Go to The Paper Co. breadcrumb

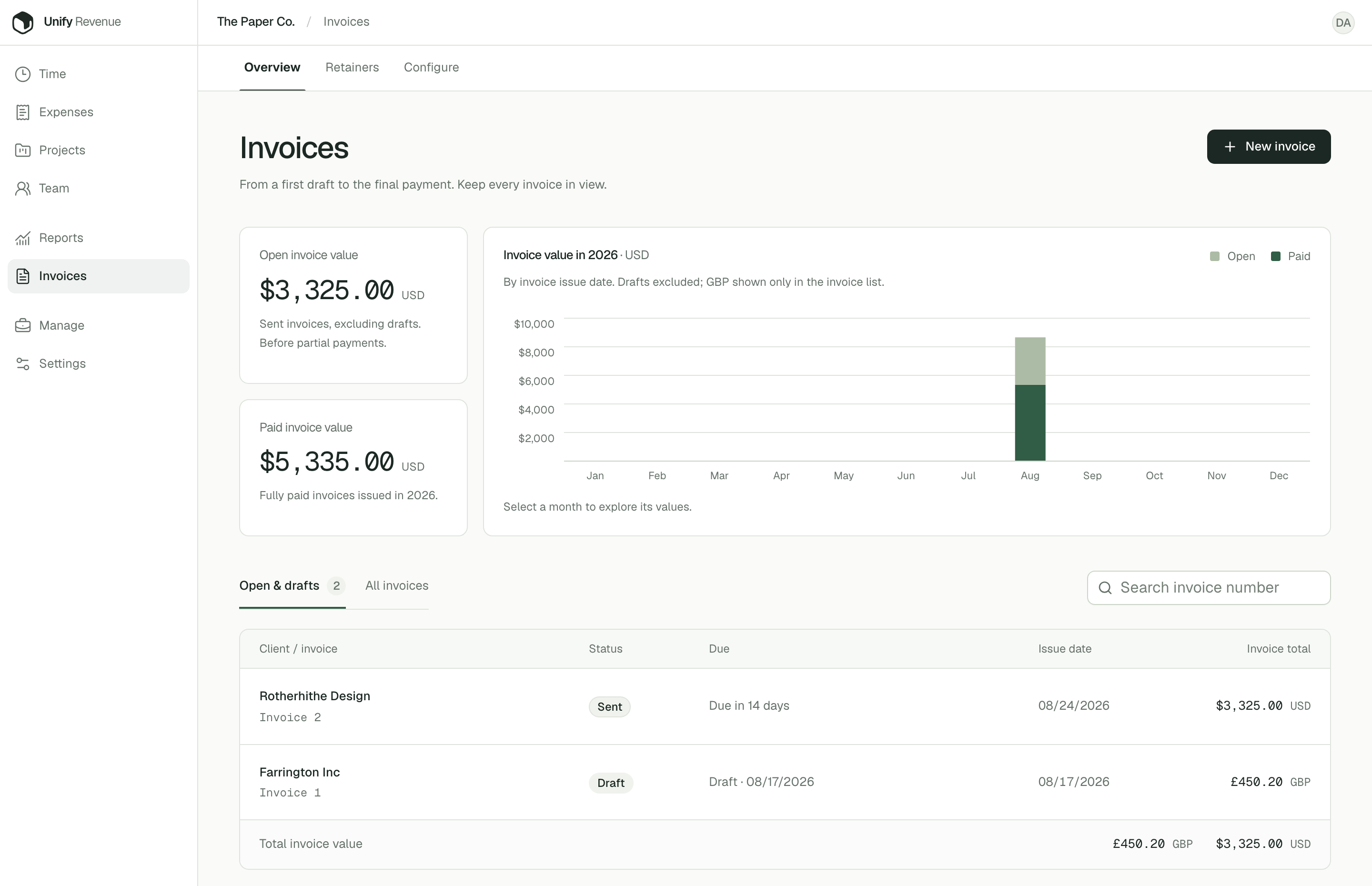click(256, 22)
